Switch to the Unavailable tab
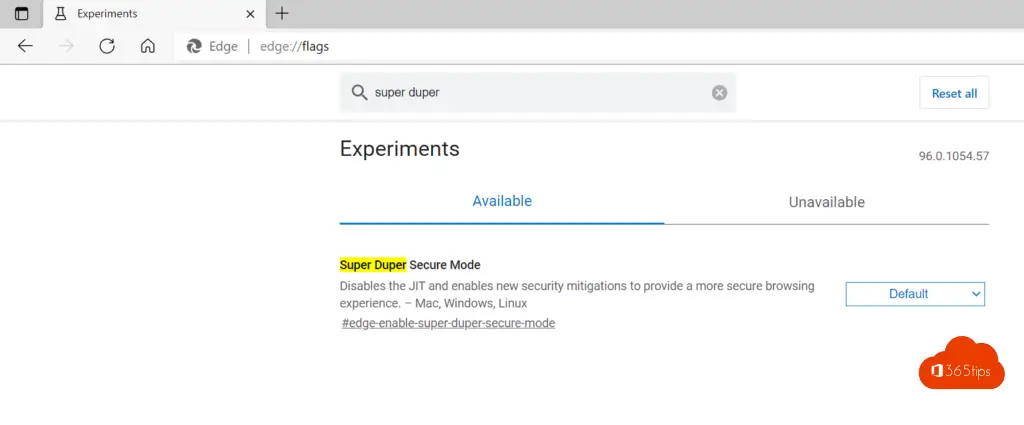This screenshot has height=425, width=1024. pyautogui.click(x=826, y=202)
